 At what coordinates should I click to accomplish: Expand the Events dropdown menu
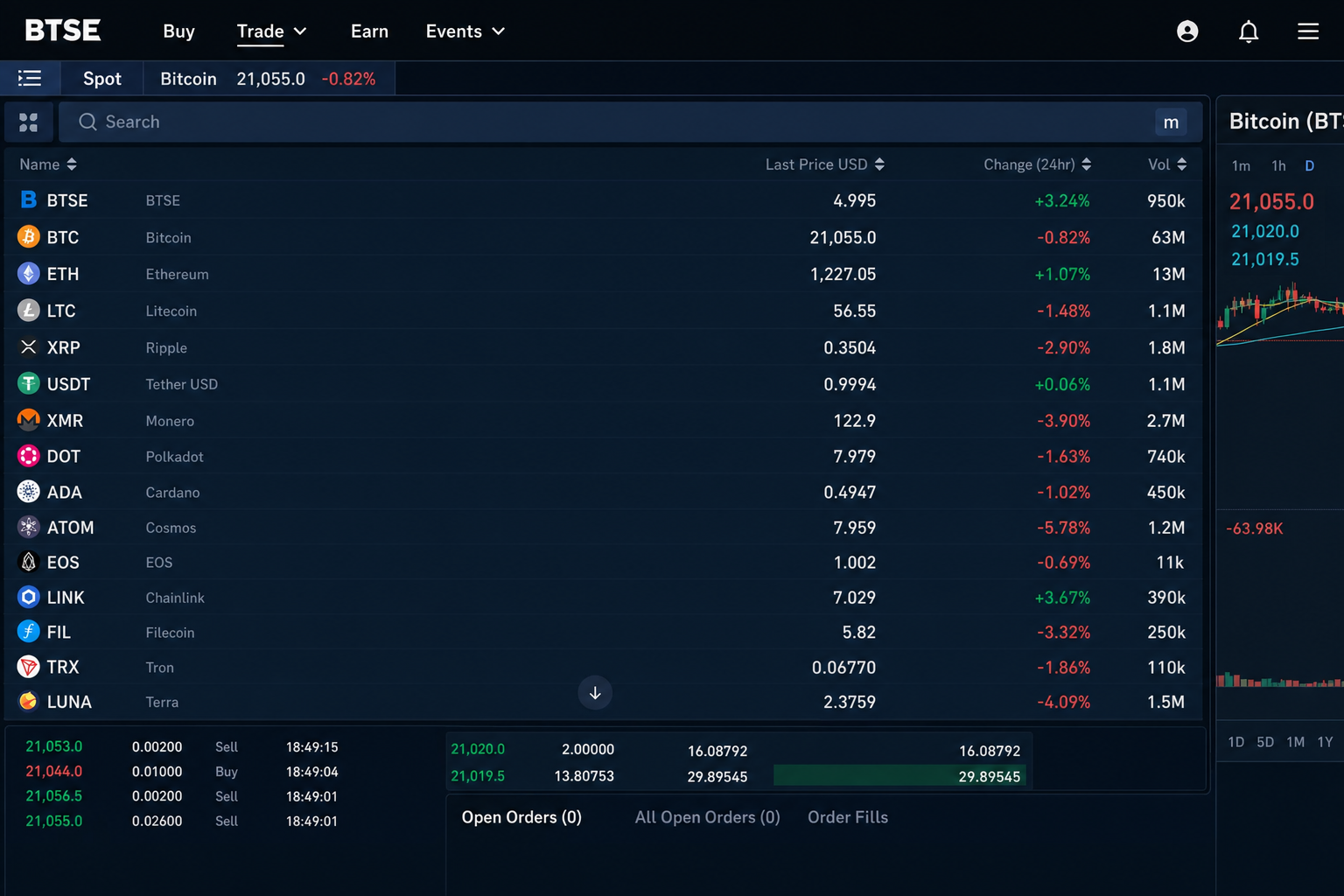point(465,31)
